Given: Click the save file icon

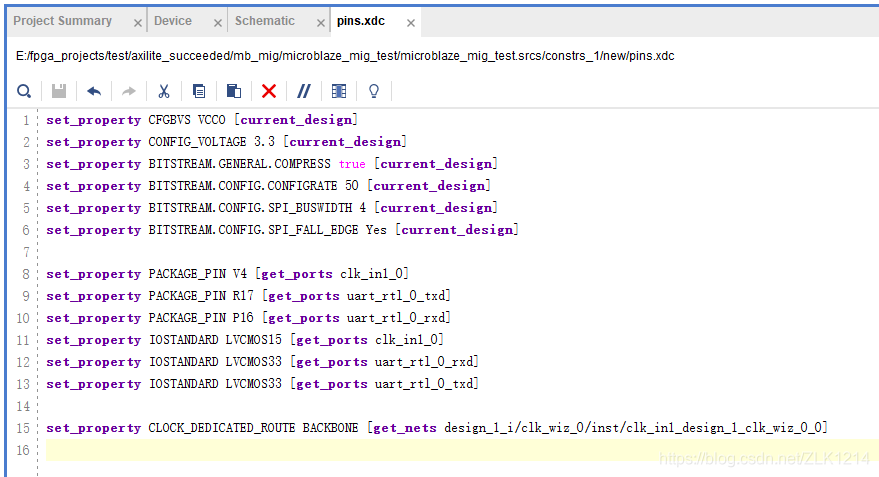Looking at the screenshot, I should [59, 91].
